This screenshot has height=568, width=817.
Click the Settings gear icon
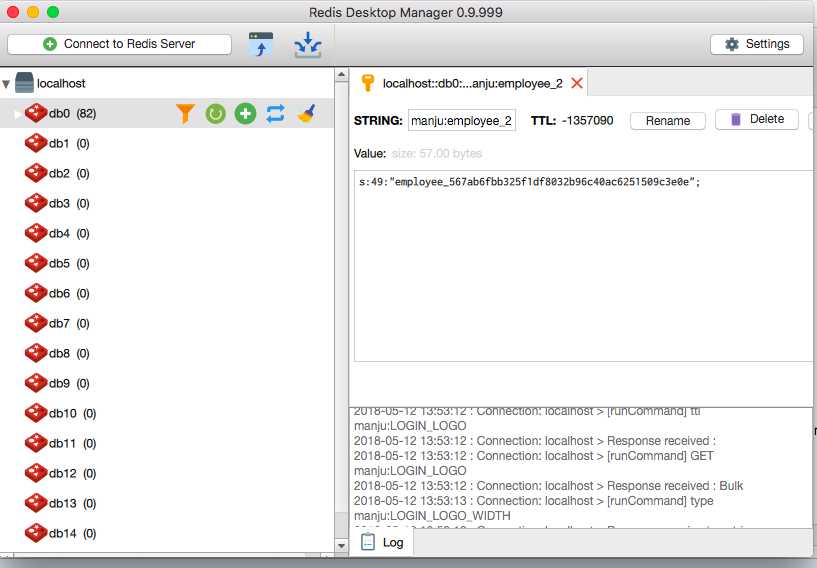point(732,44)
